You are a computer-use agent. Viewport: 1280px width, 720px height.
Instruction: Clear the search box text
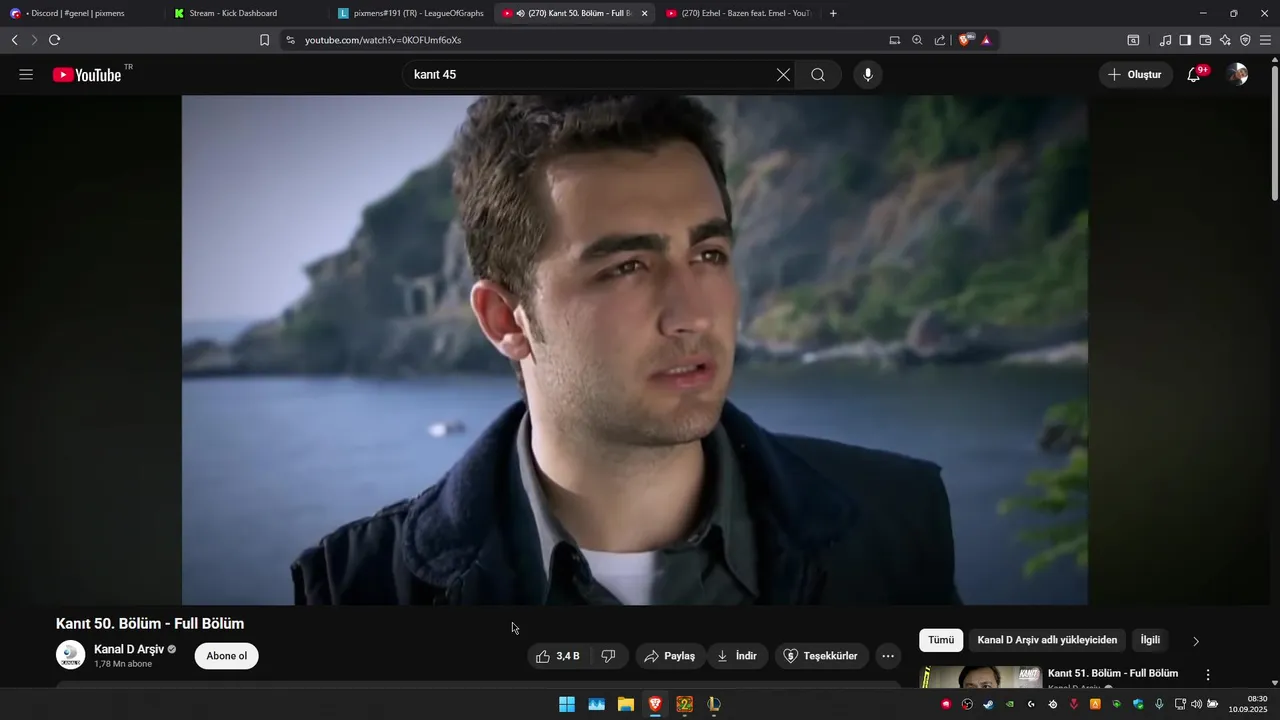(x=783, y=75)
